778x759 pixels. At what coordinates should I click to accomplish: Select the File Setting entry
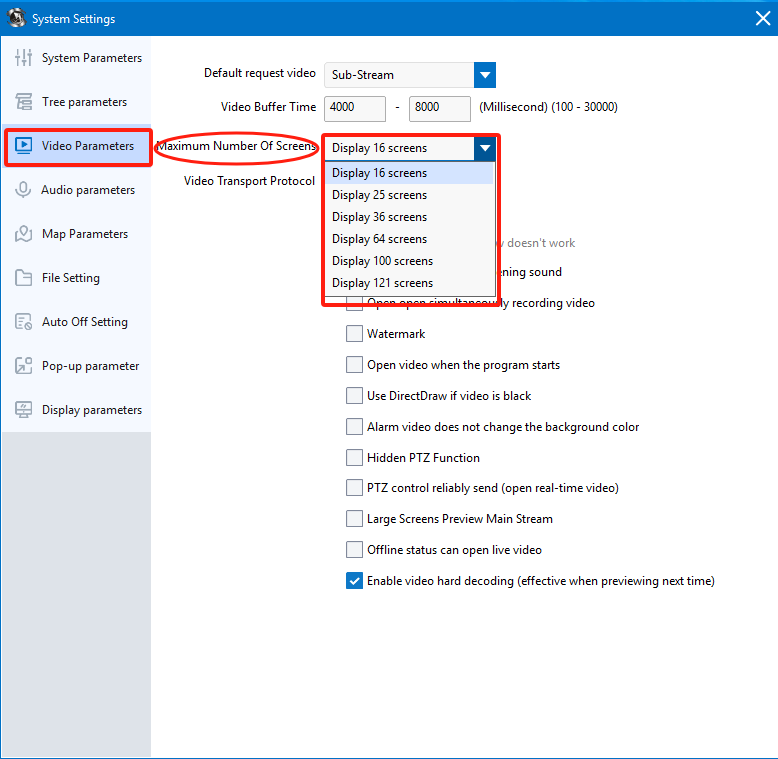pyautogui.click(x=77, y=278)
